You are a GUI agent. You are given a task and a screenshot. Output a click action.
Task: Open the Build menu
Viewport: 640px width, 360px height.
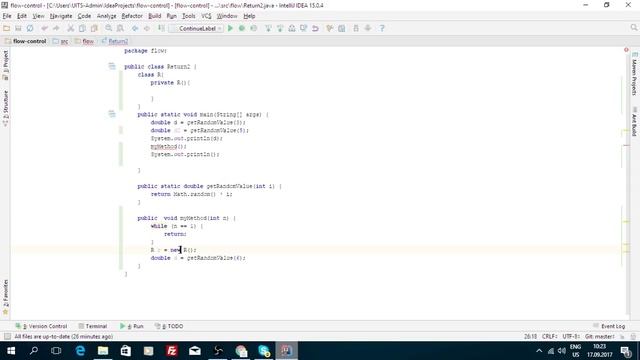click(154, 16)
